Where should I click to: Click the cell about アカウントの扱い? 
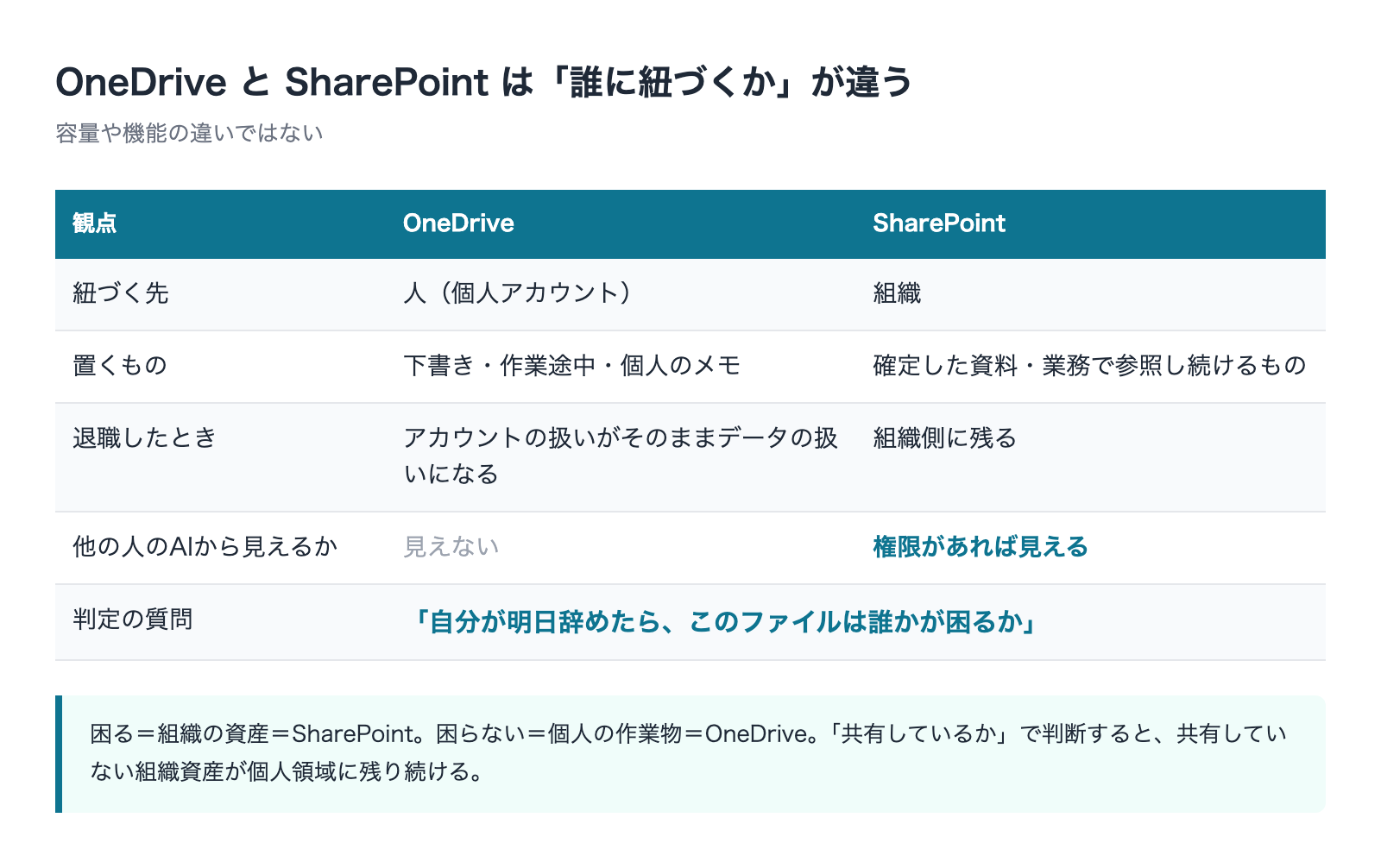(x=621, y=456)
